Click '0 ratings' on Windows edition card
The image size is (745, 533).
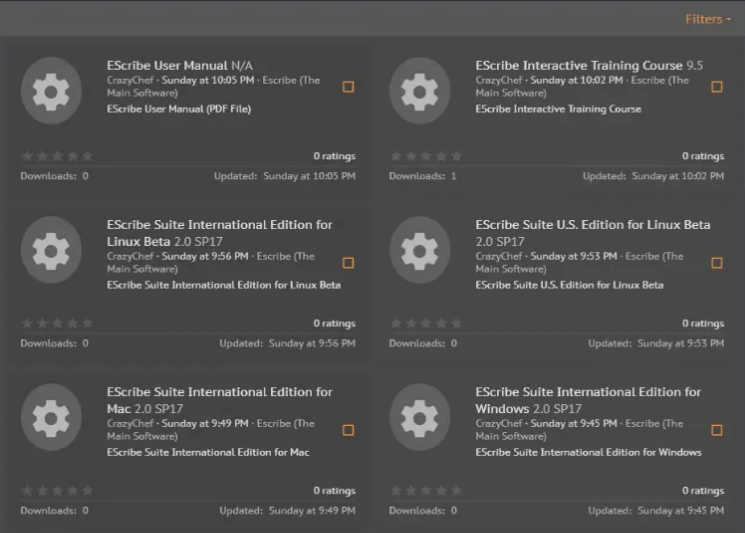703,491
